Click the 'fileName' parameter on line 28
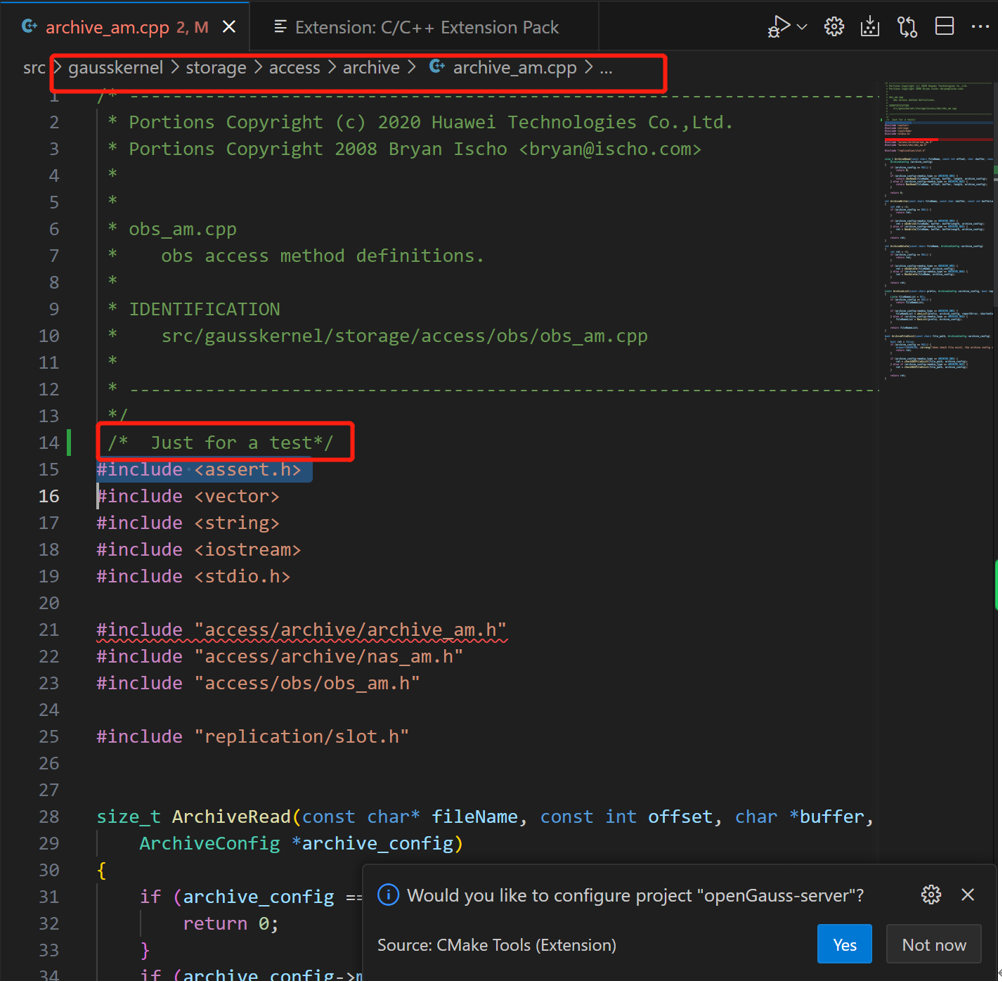Viewport: 1002px width, 982px height. (474, 817)
